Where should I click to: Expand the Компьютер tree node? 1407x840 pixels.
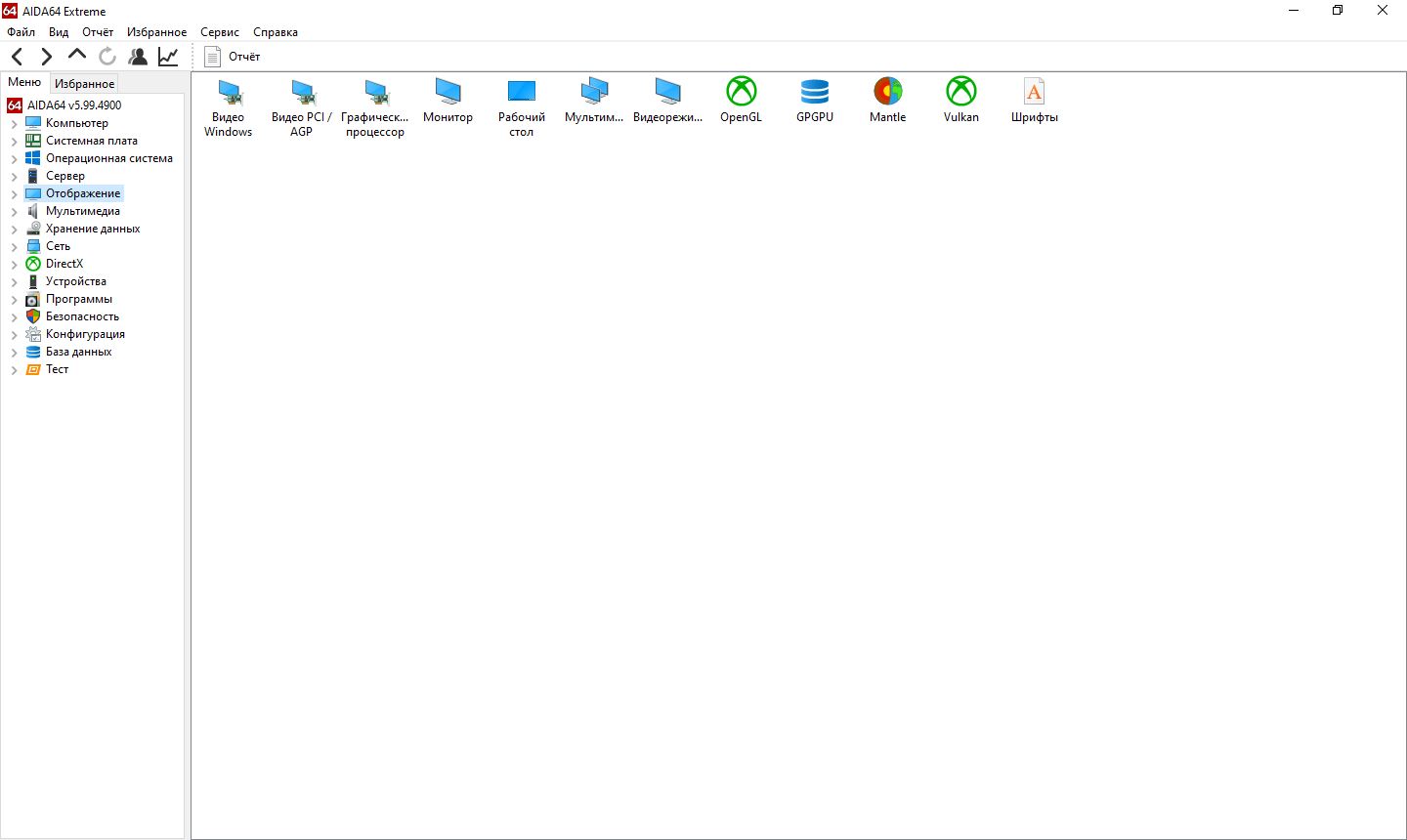(14, 124)
